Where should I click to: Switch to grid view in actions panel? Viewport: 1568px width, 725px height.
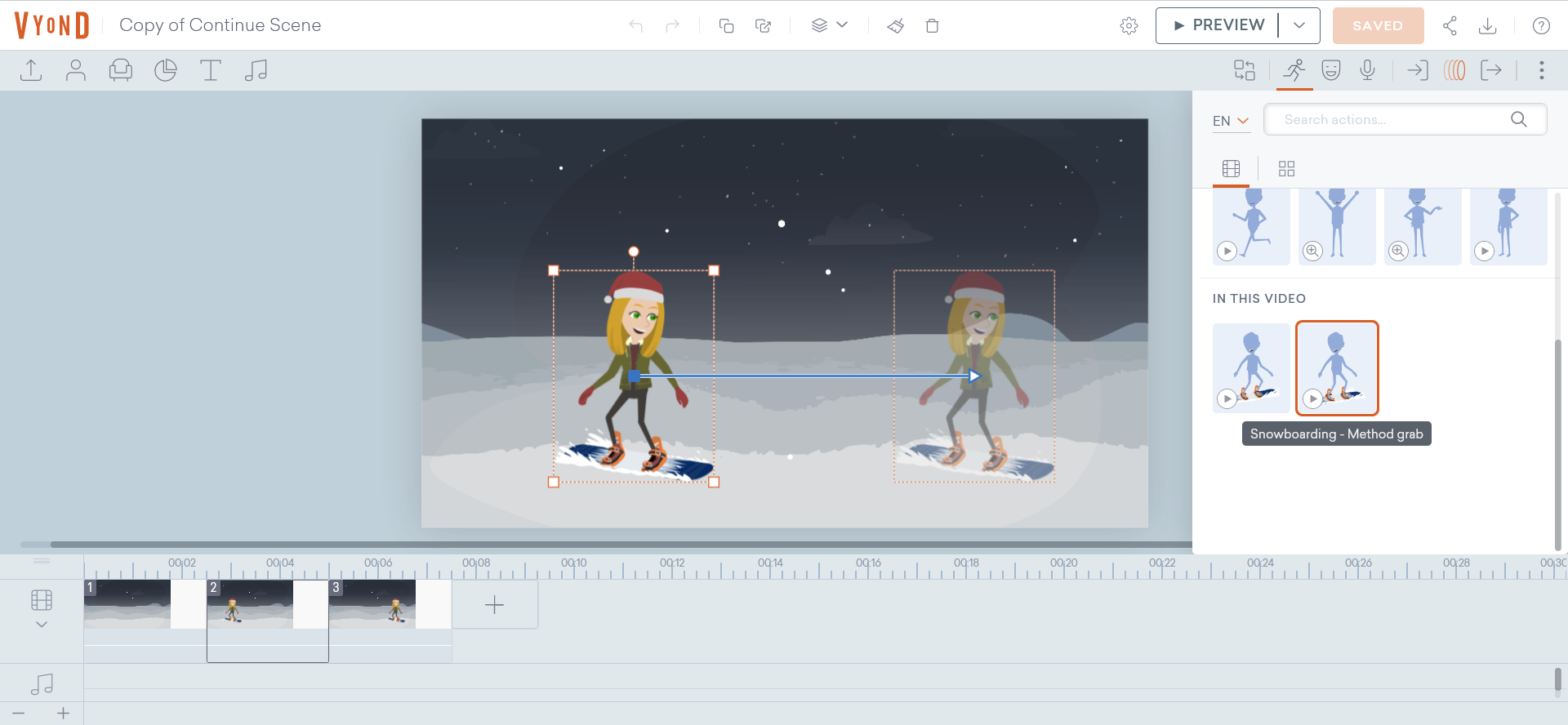tap(1286, 169)
